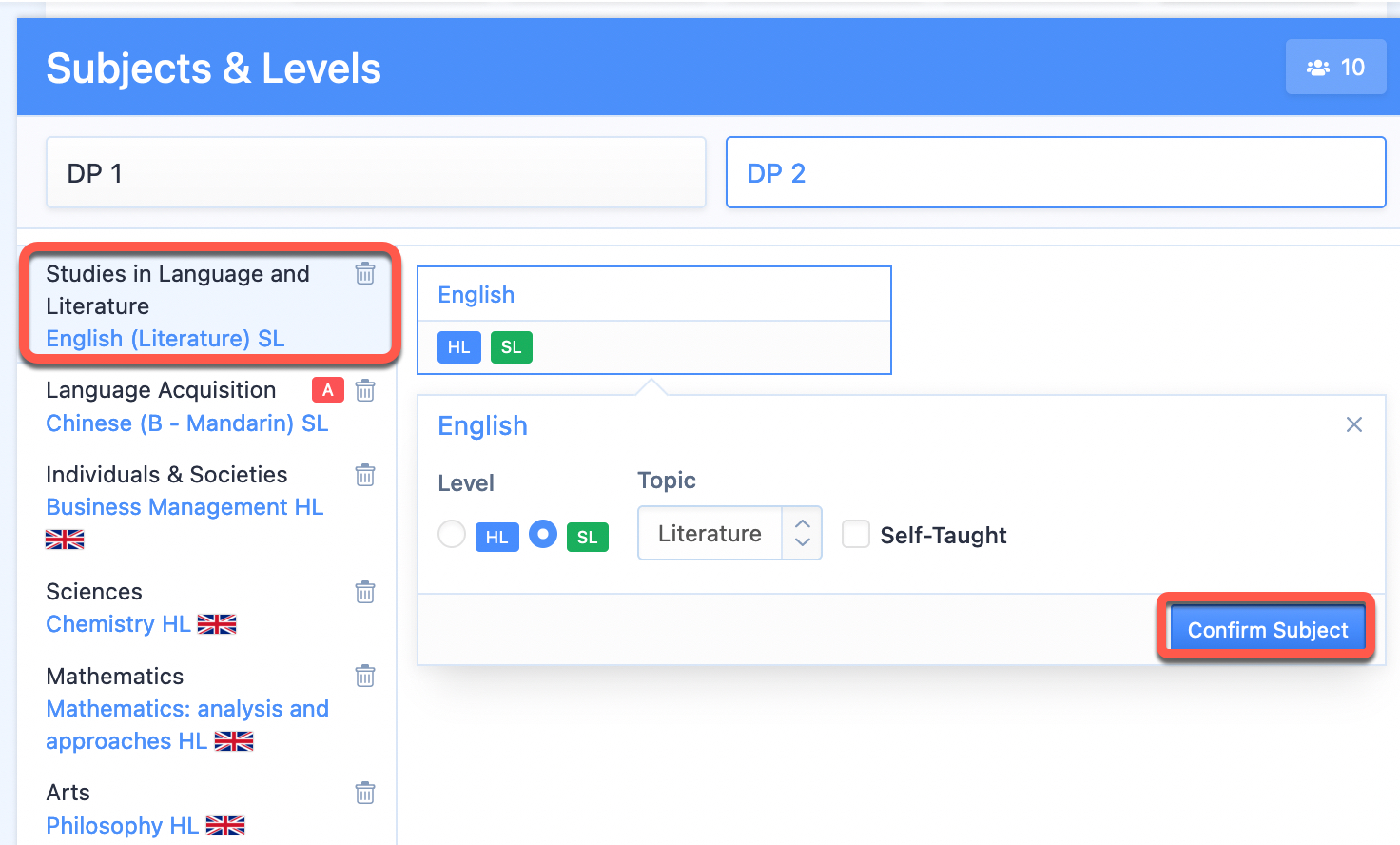Click trash icon beside Individuals & Societies

tap(365, 475)
